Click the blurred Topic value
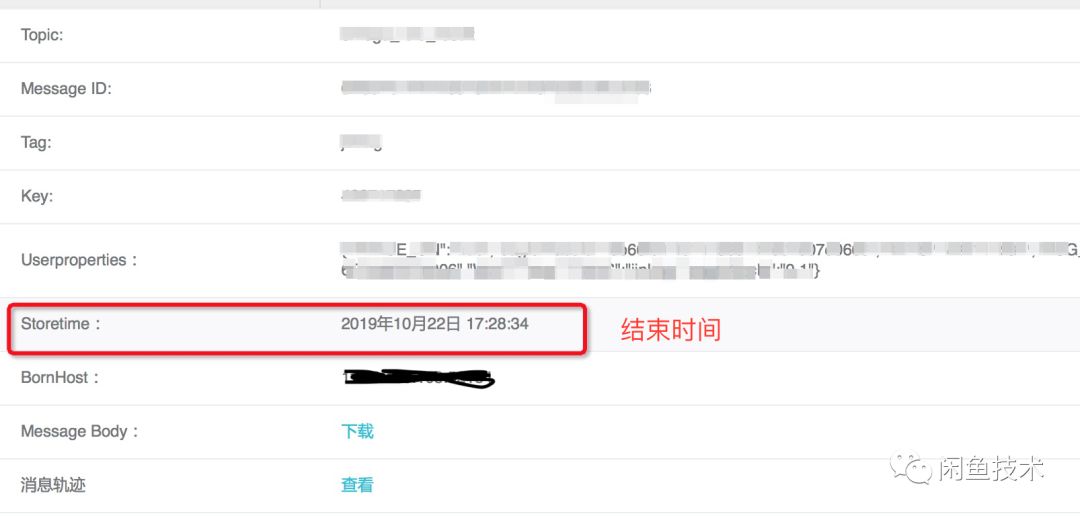This screenshot has width=1080, height=516. [408, 34]
